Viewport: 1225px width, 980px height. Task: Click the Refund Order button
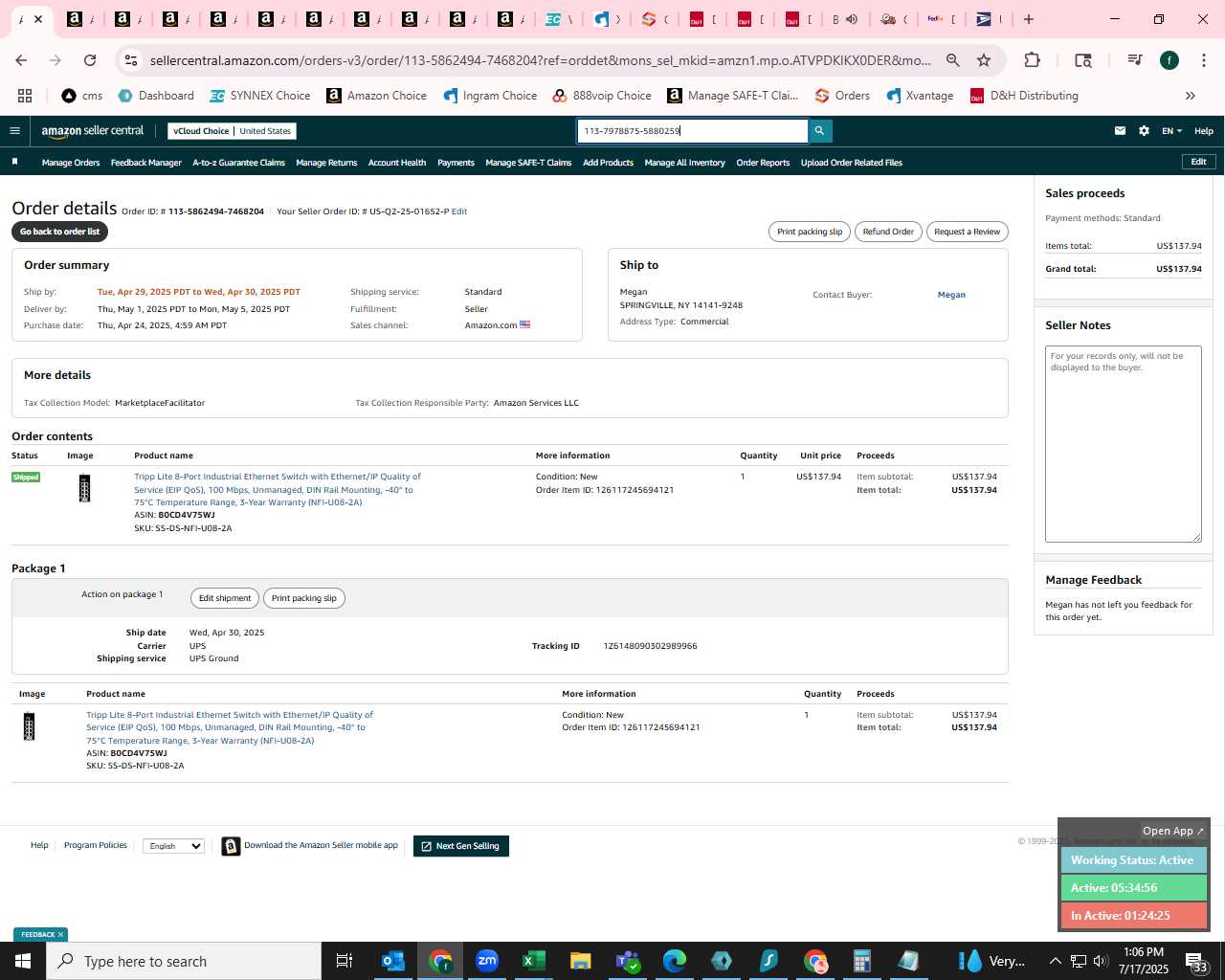[x=888, y=232]
